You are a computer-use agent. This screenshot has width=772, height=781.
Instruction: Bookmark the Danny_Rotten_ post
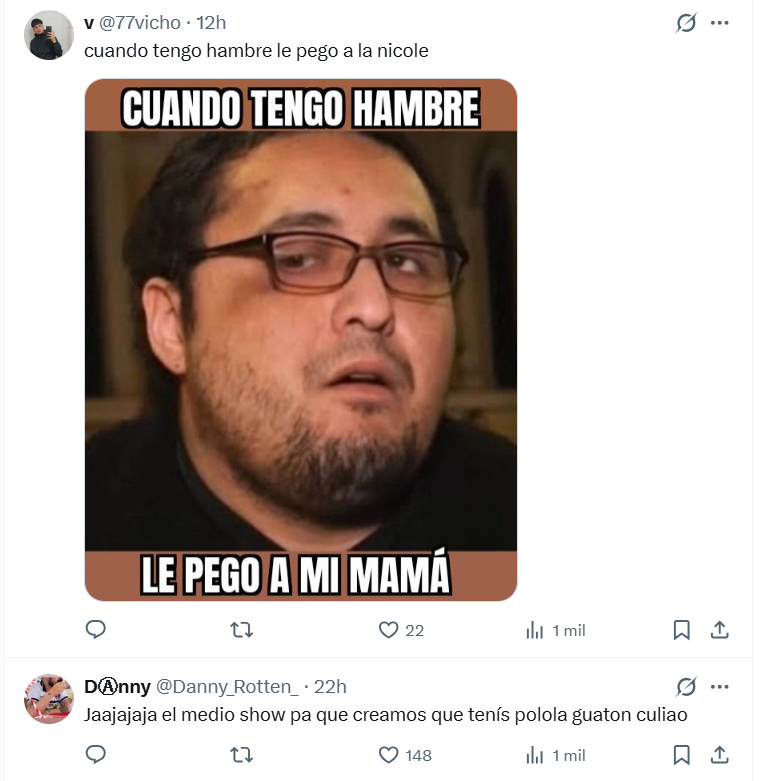pyautogui.click(x=681, y=755)
